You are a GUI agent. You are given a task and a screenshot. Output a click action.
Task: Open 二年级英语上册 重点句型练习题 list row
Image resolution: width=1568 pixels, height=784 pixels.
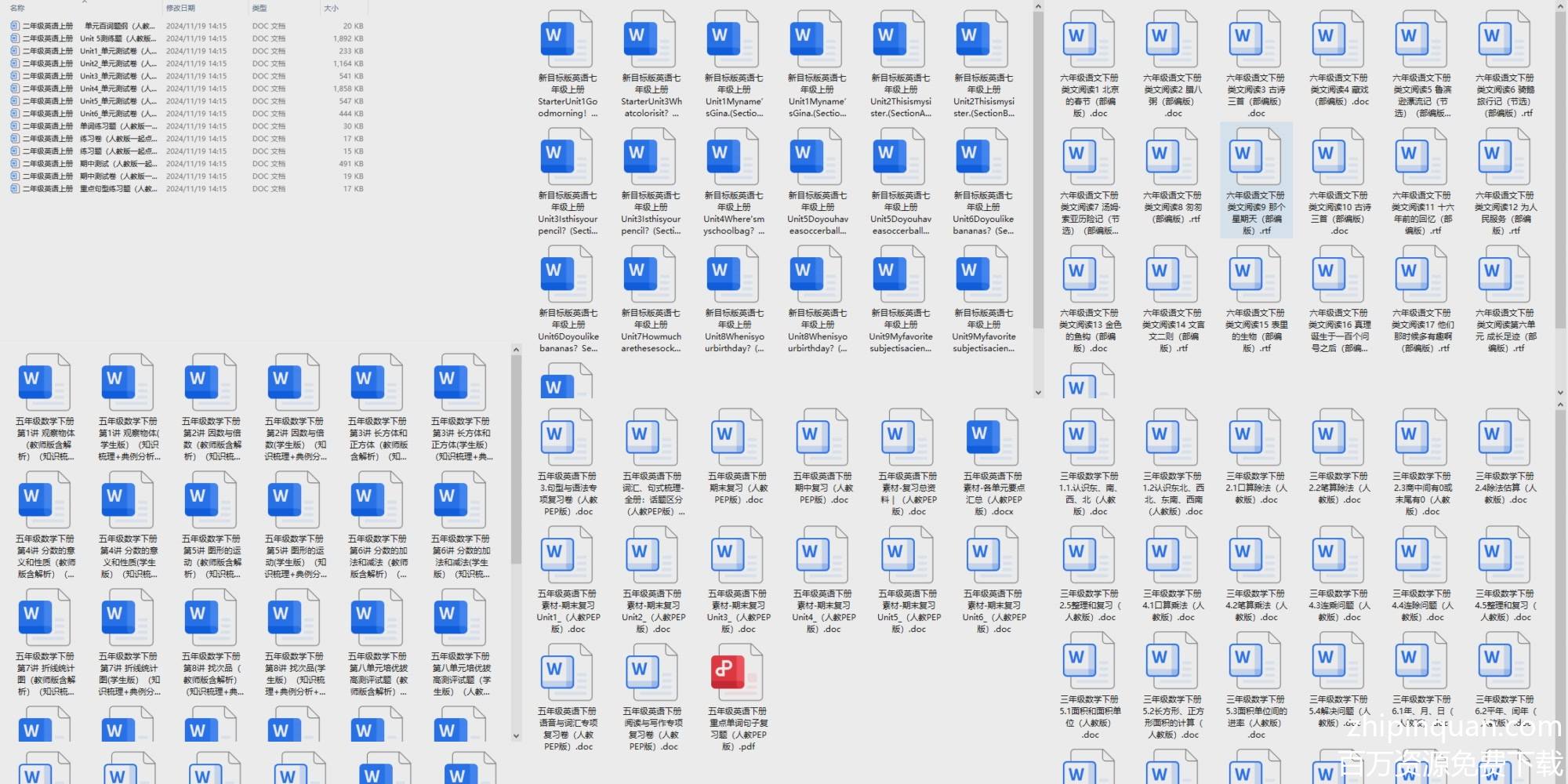point(187,189)
